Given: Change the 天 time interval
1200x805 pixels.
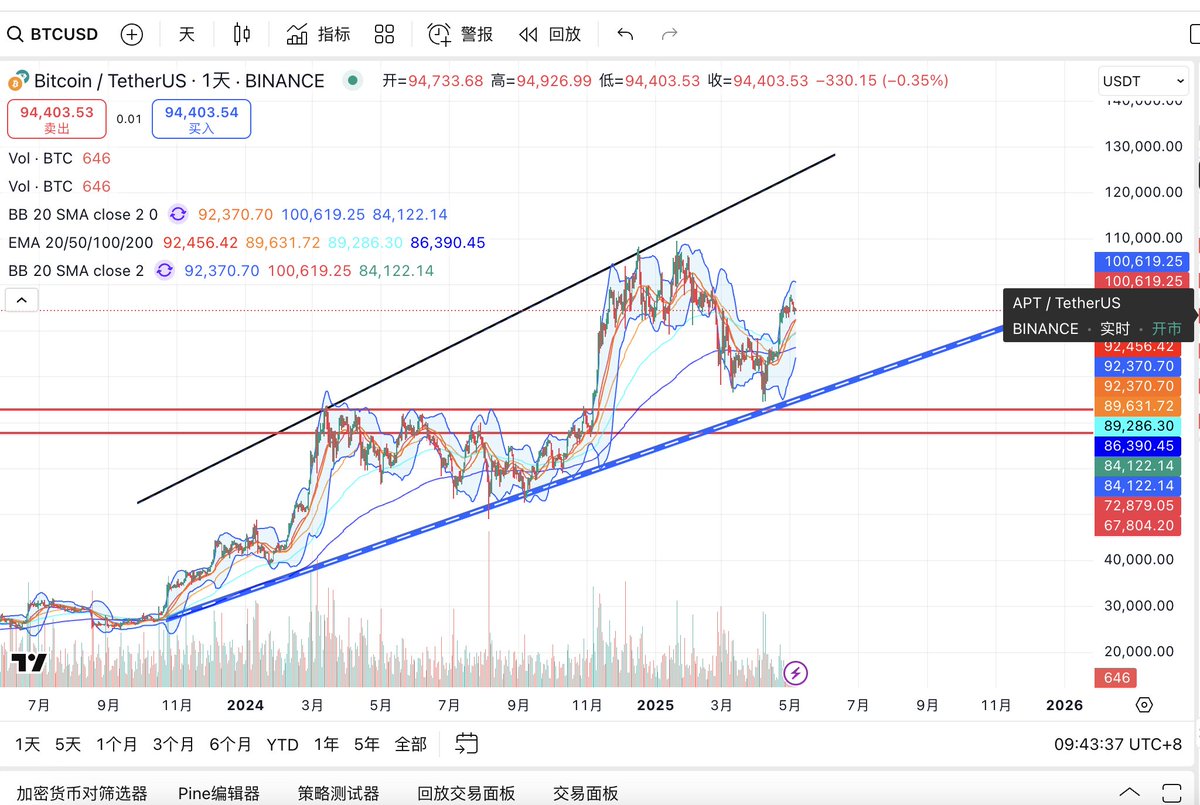Looking at the screenshot, I should (x=187, y=34).
